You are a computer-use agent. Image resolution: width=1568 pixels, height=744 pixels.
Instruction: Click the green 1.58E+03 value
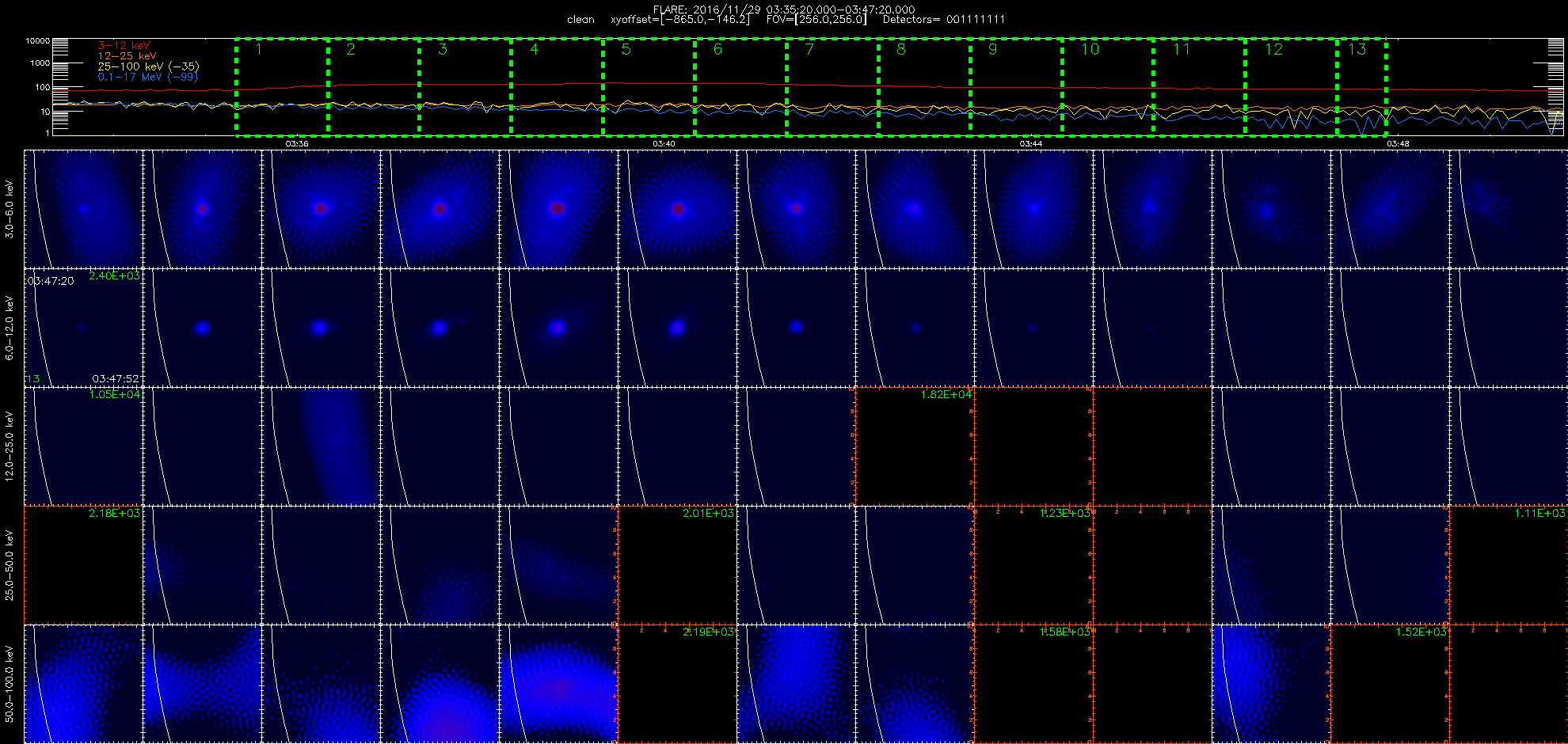pyautogui.click(x=1065, y=632)
